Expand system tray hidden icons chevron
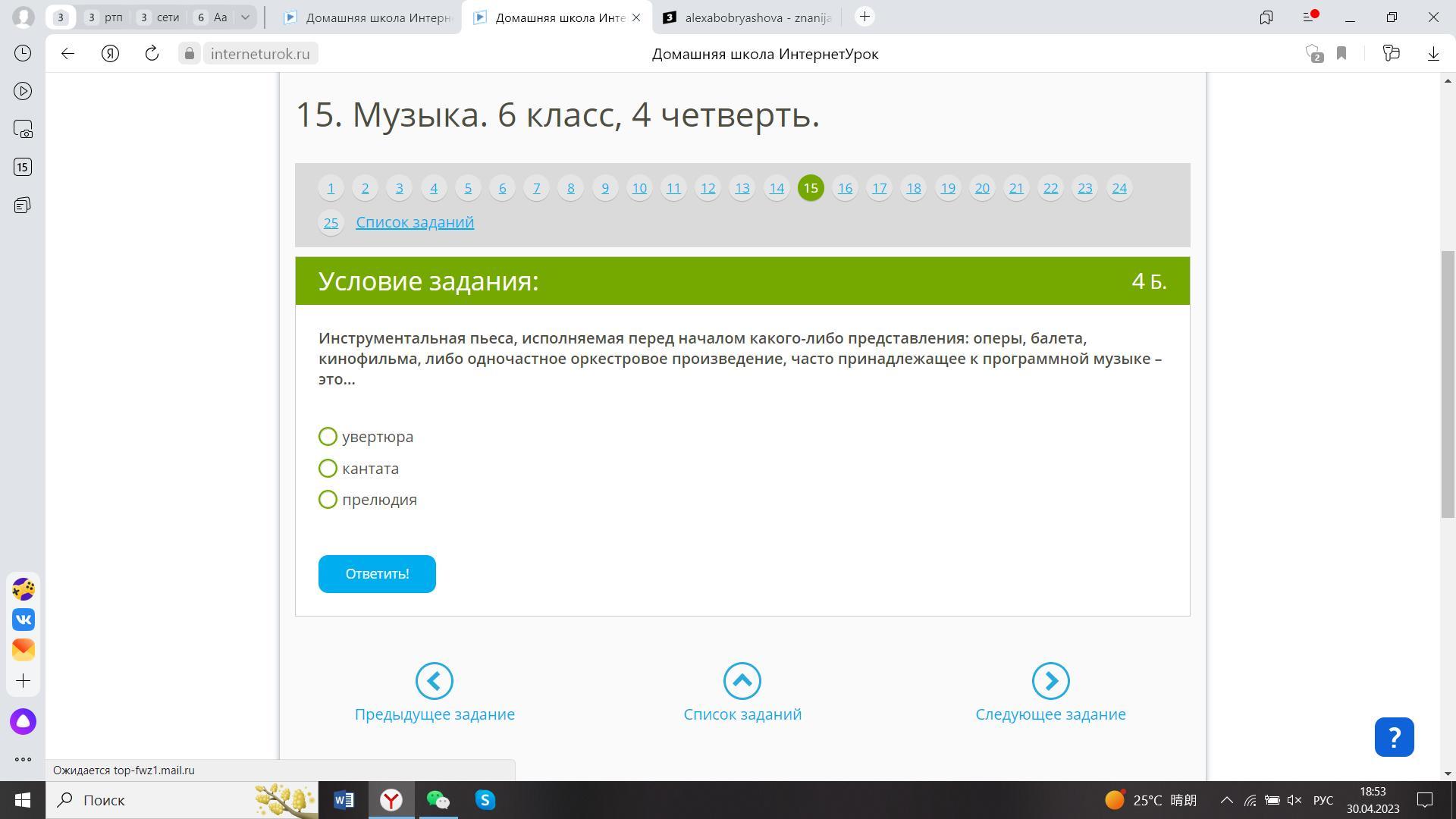Screen dimensions: 1456x819 (x=1226, y=800)
